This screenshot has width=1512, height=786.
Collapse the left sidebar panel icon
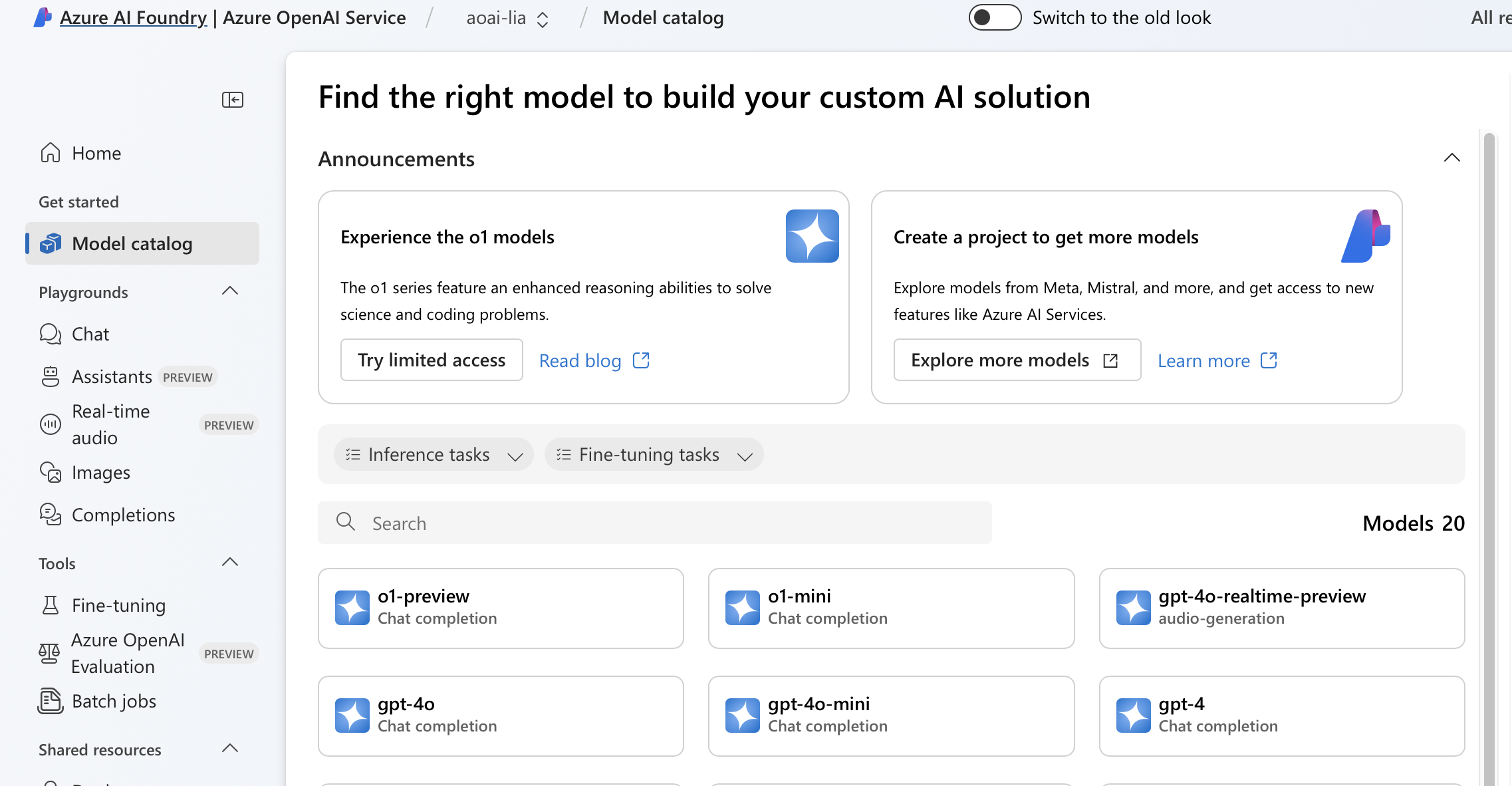tap(232, 100)
